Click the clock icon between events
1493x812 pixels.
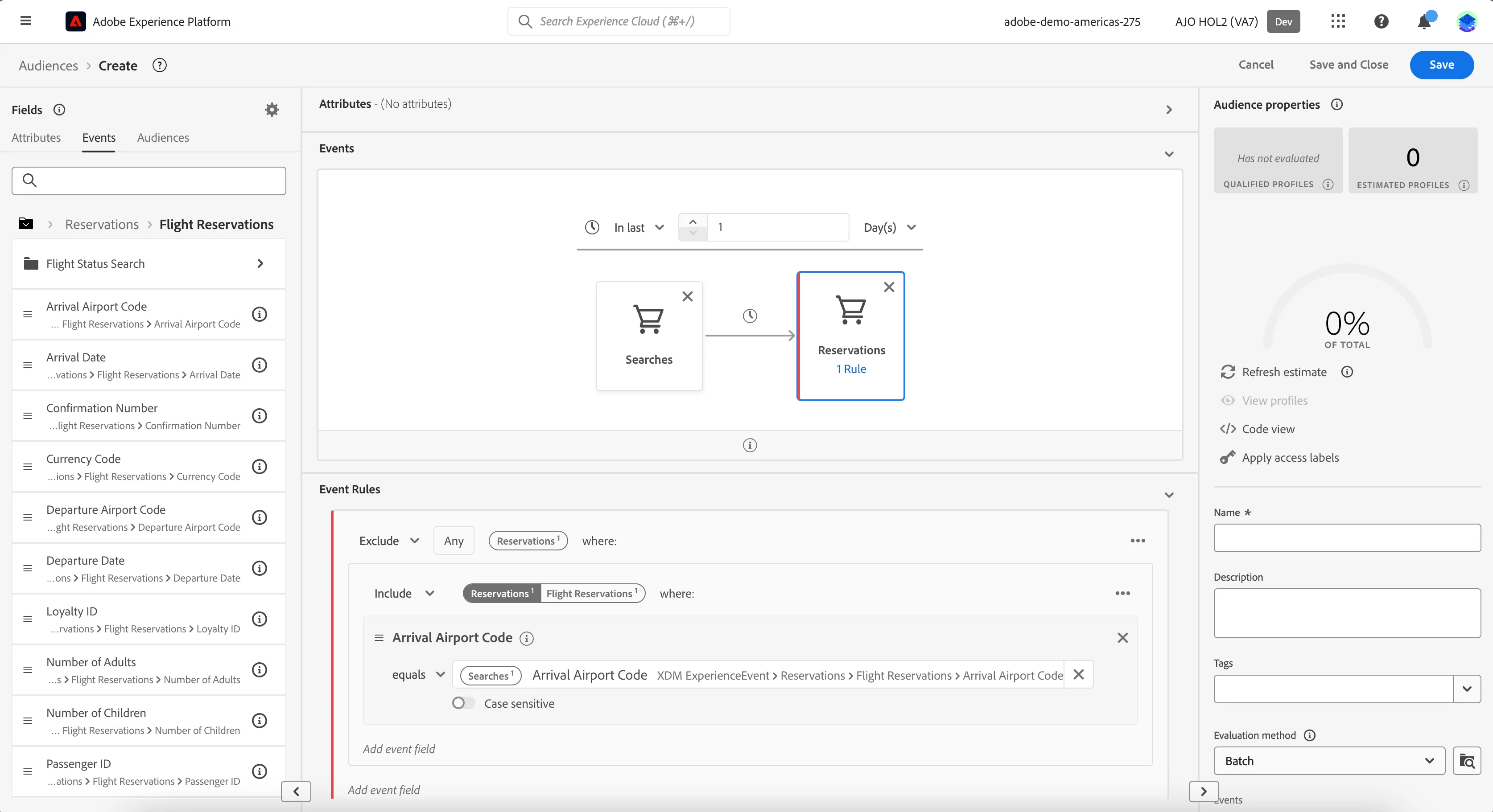pyautogui.click(x=750, y=316)
